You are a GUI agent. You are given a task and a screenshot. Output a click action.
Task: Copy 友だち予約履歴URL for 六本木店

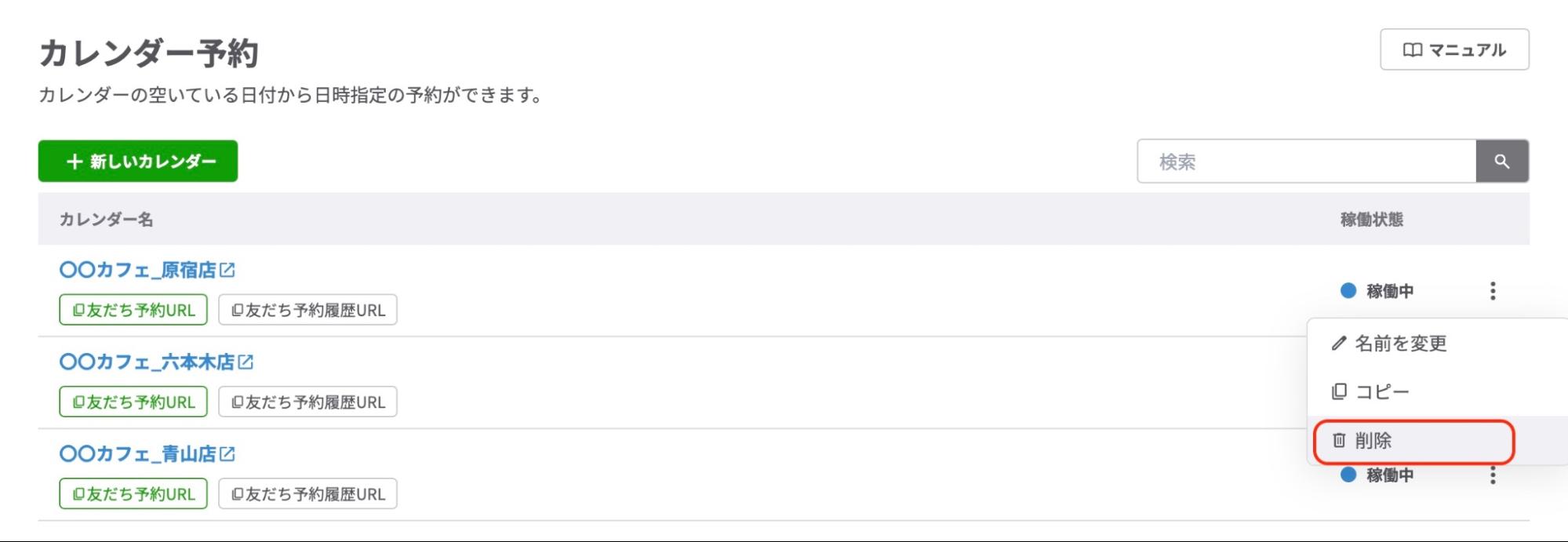(307, 402)
